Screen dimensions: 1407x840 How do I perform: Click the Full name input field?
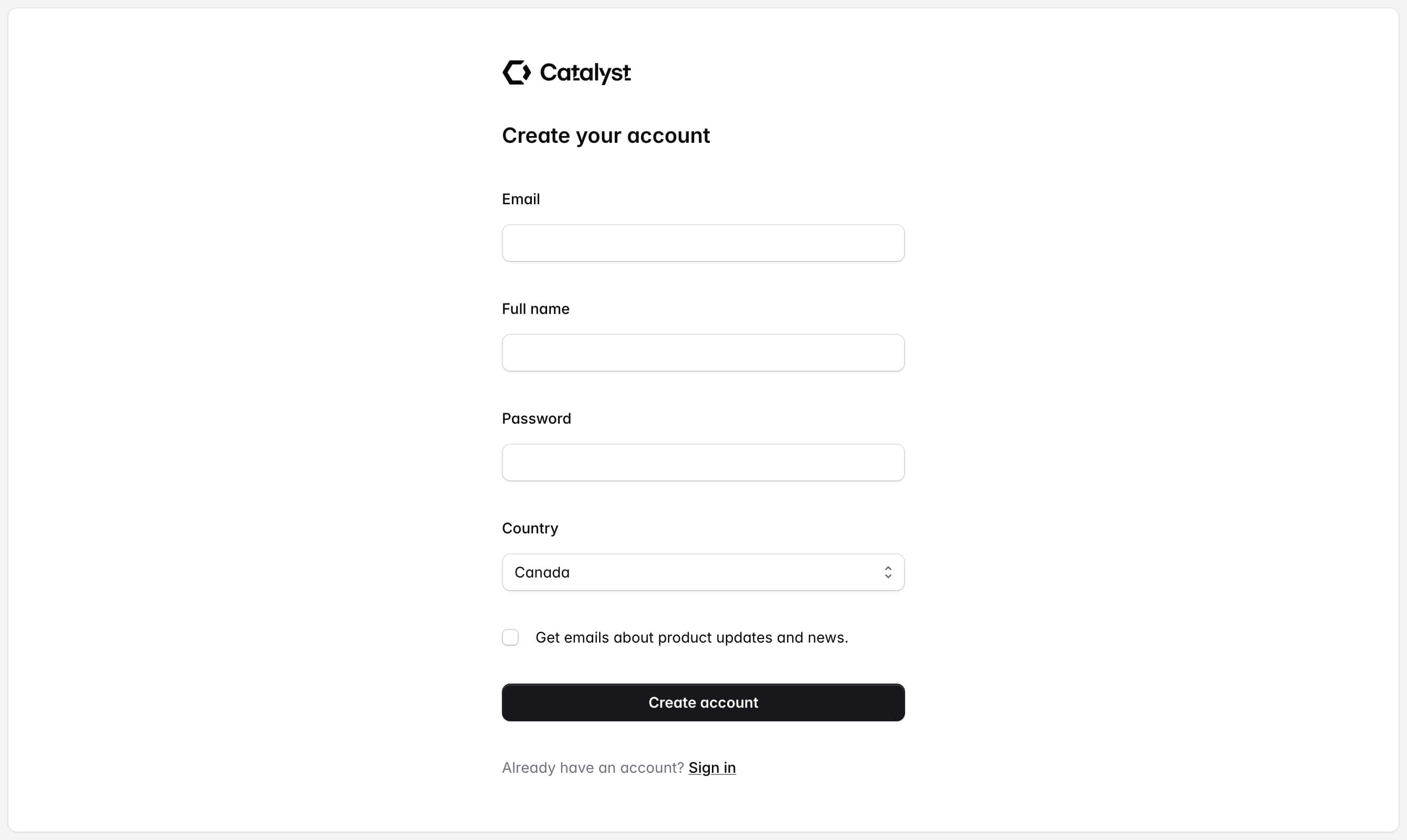point(703,353)
